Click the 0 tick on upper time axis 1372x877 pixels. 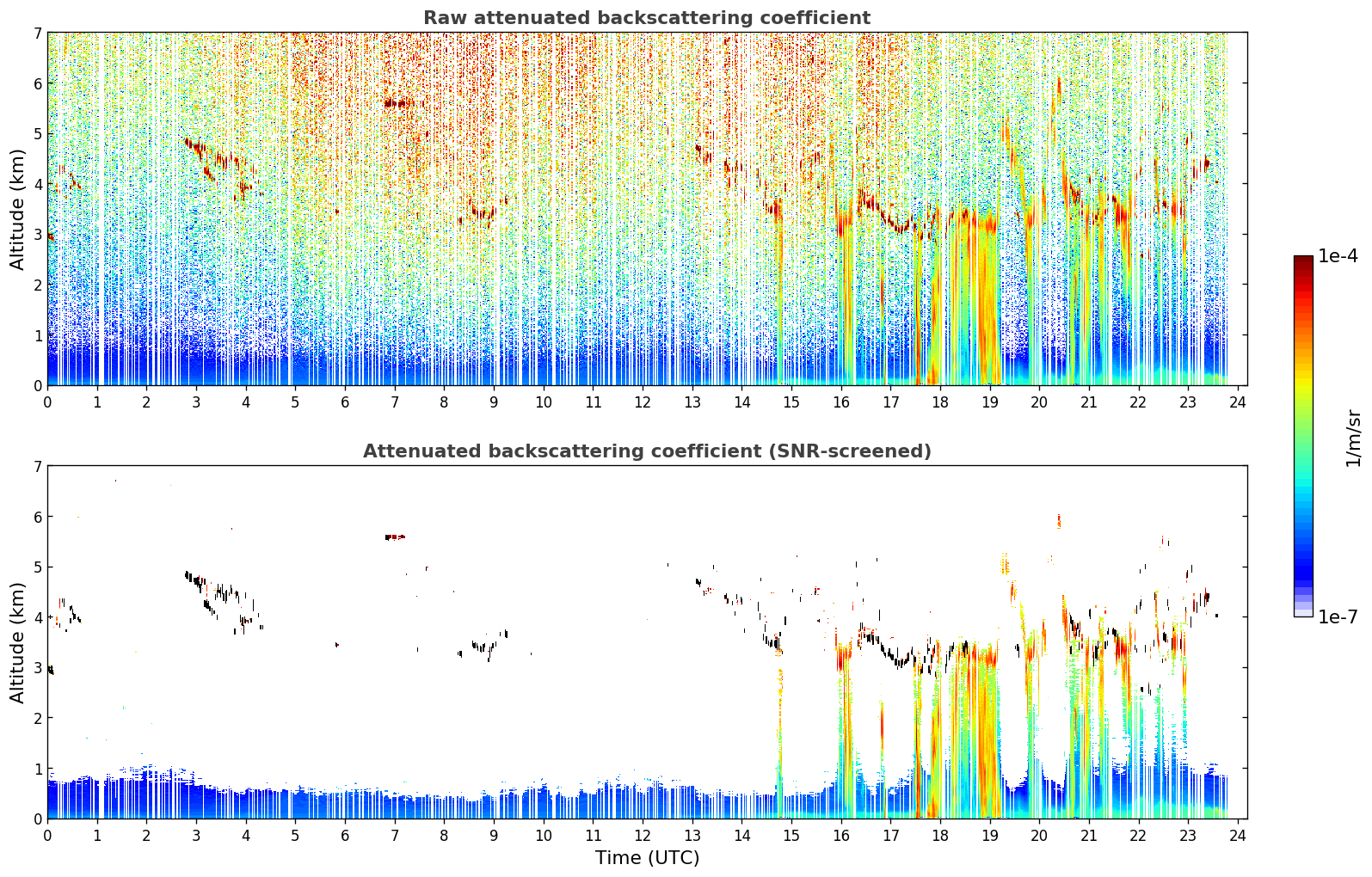click(x=47, y=402)
